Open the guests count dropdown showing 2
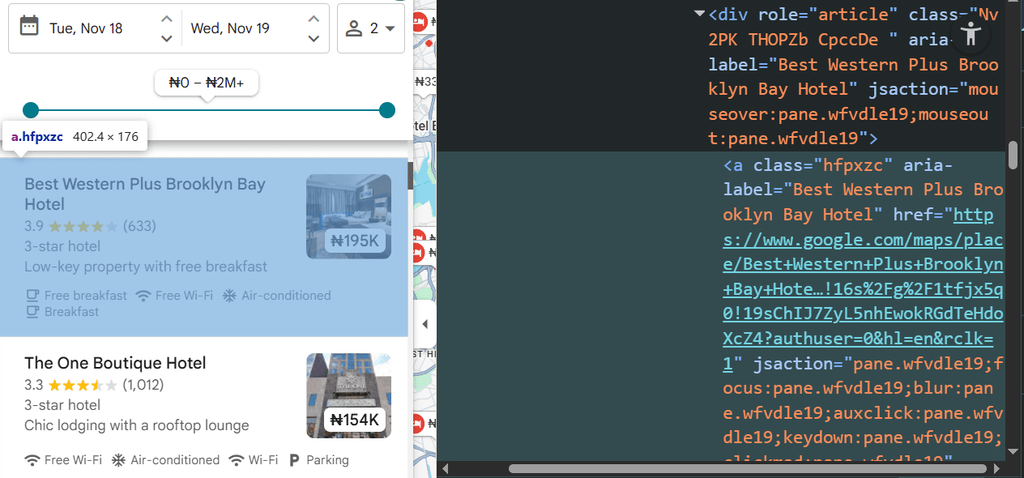Screen dimensions: 1024x478 (x=370, y=28)
